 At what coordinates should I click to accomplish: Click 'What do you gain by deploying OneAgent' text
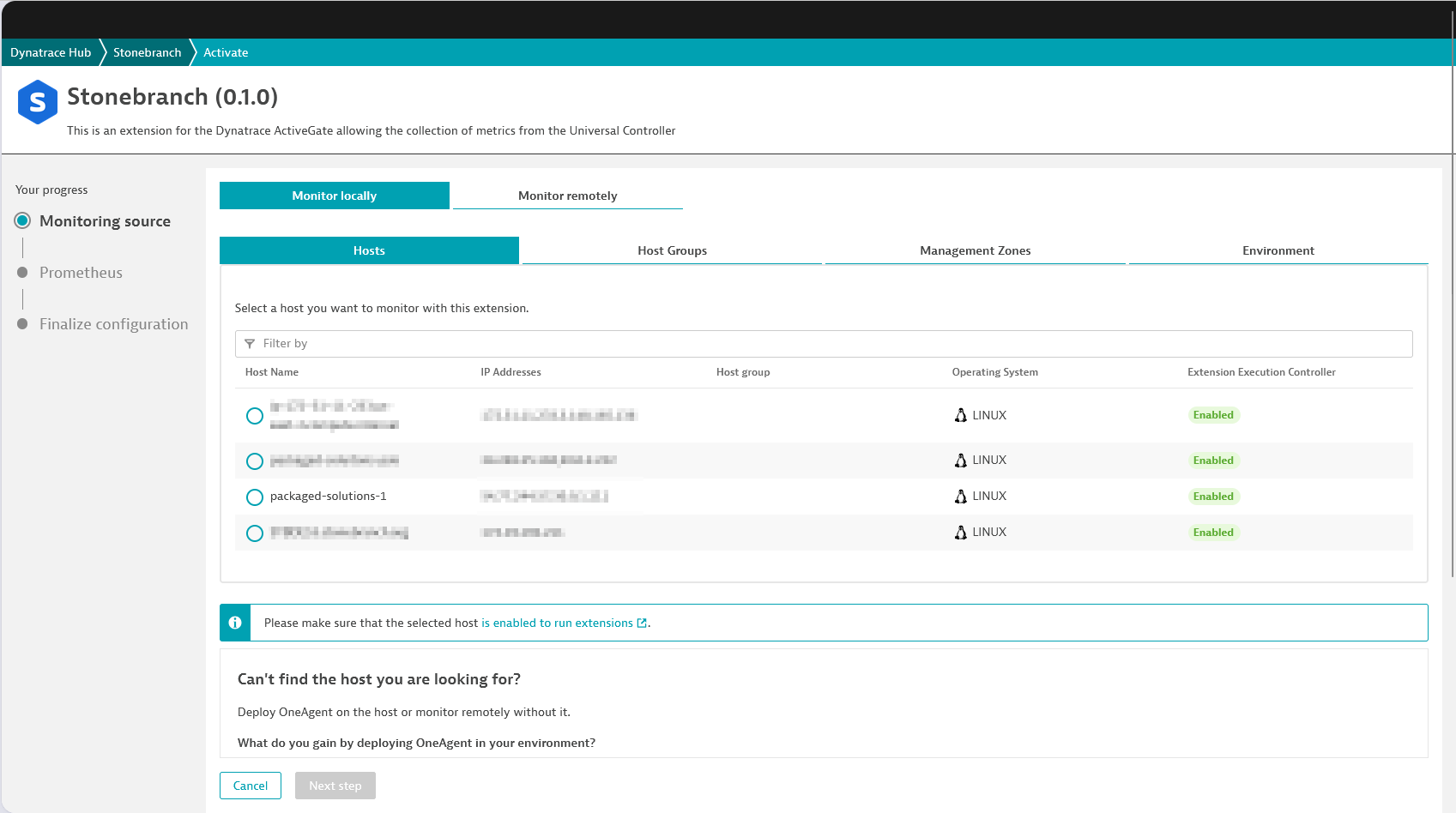click(x=416, y=744)
